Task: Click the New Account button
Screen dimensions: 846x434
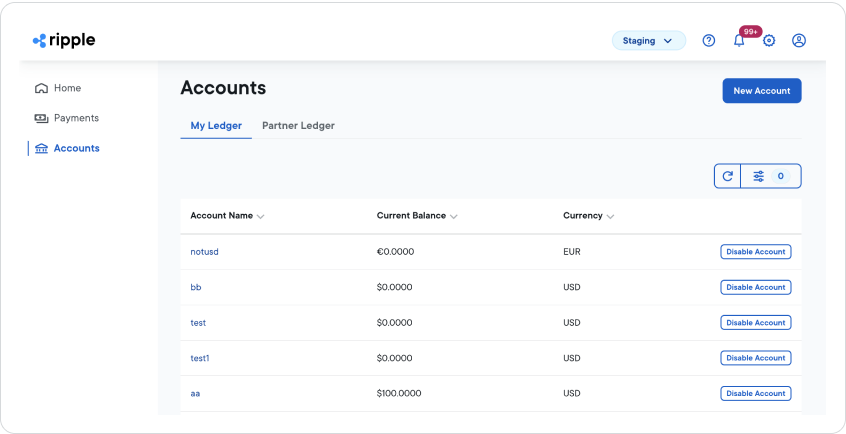Action: tap(761, 91)
